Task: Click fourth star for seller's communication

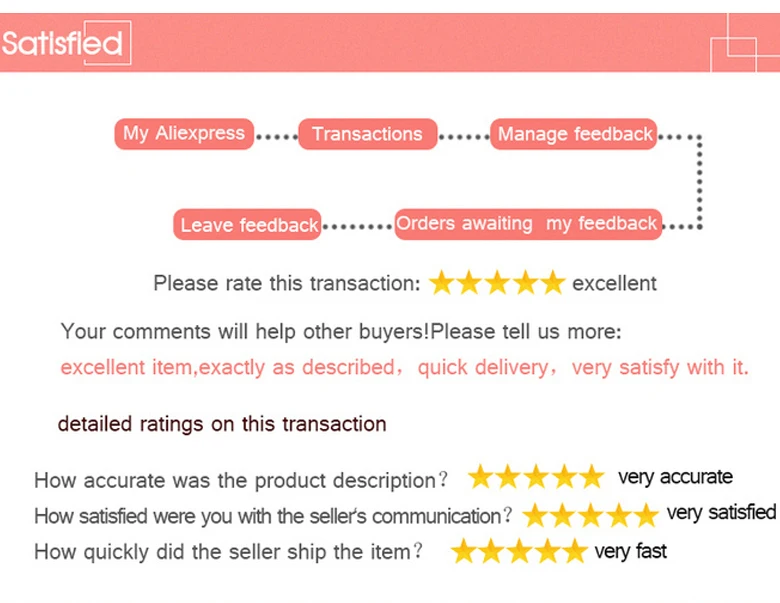Action: point(619,515)
